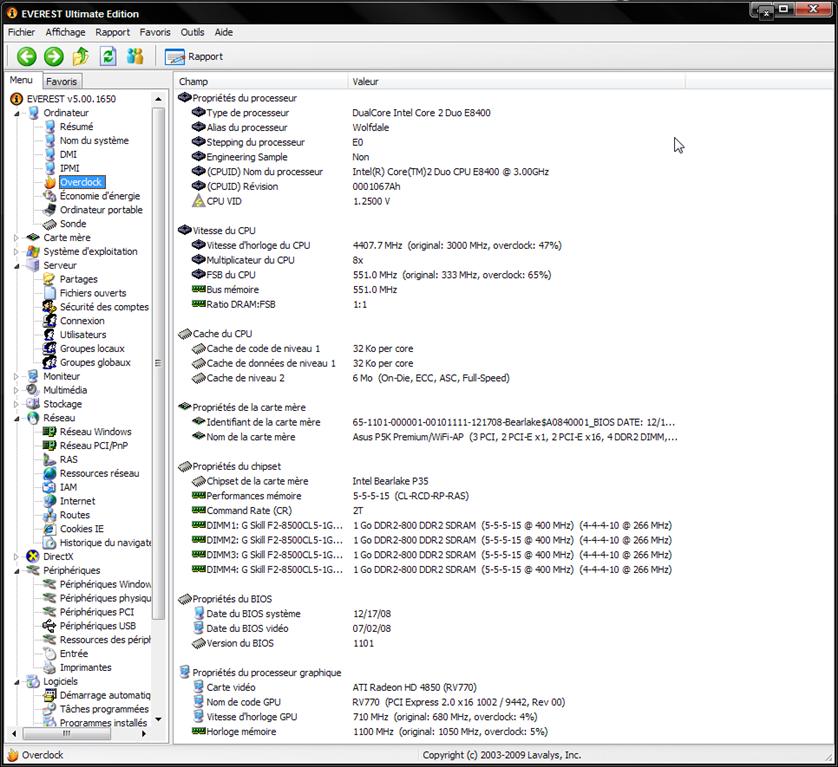
Task: Open the Périphériques PCI tree item
Action: pos(97,612)
